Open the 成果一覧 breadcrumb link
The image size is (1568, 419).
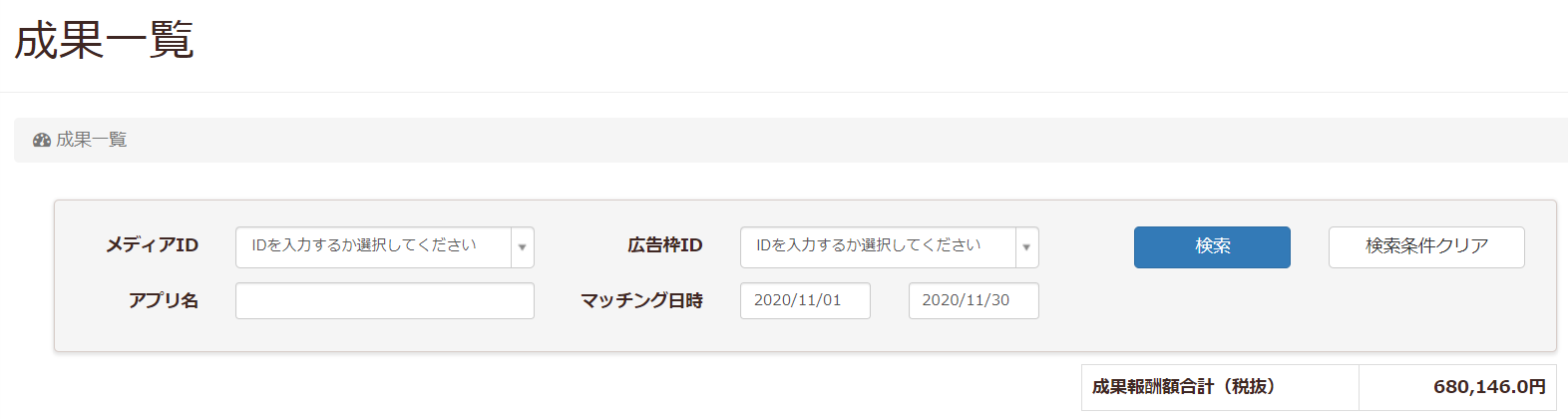pyautogui.click(x=91, y=141)
